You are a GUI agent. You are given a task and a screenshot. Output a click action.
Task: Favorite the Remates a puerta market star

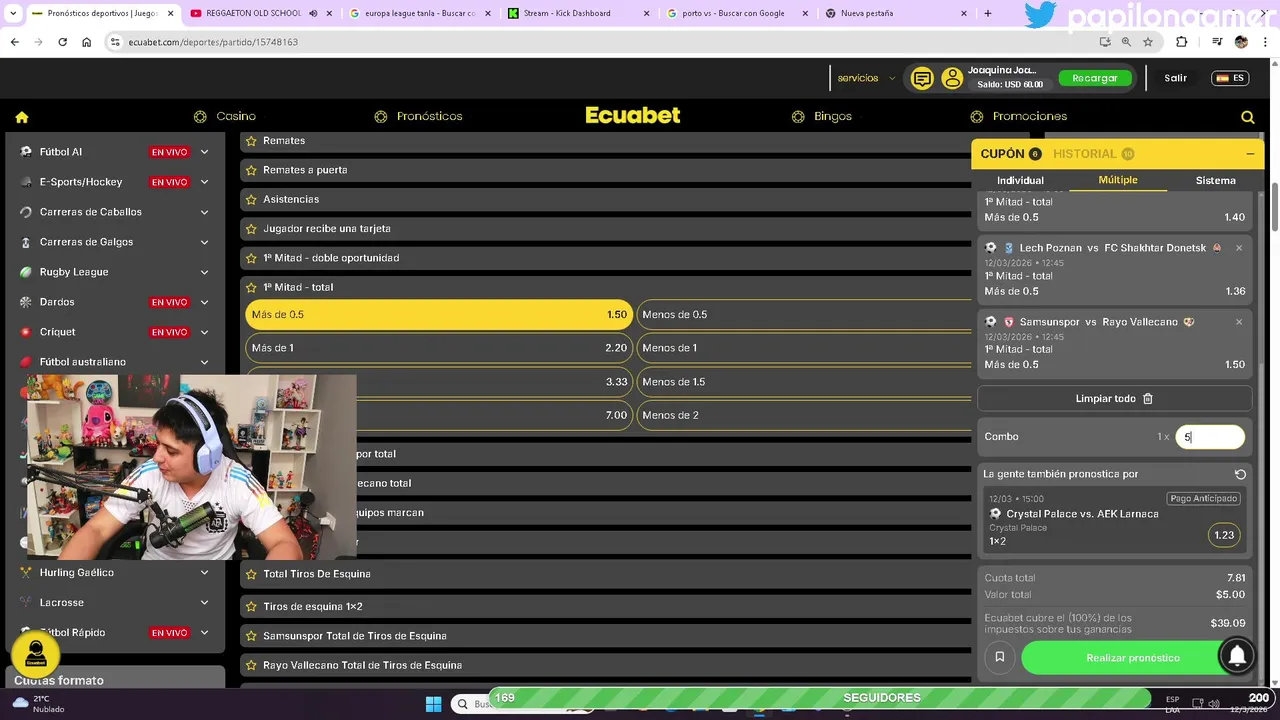click(251, 170)
